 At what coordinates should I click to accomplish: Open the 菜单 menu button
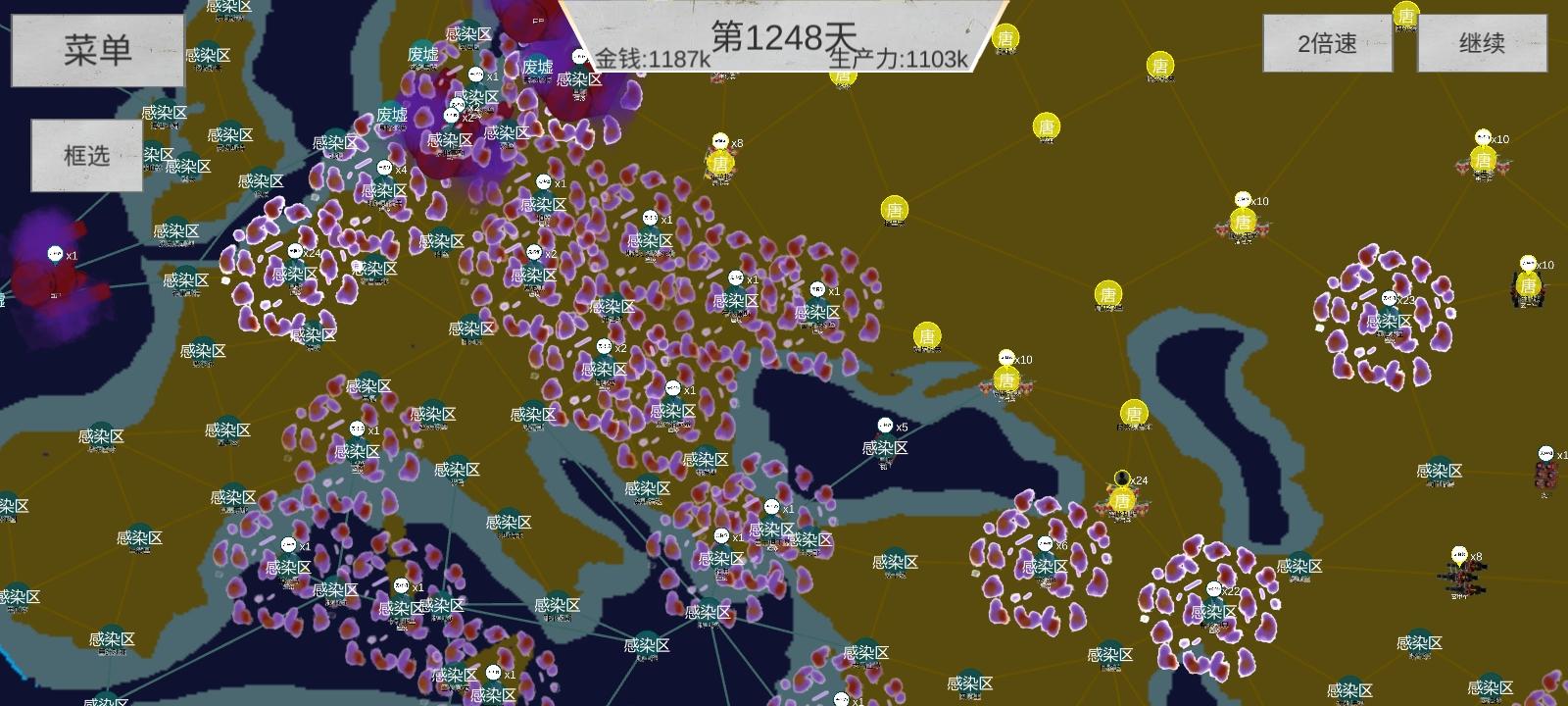(x=97, y=49)
